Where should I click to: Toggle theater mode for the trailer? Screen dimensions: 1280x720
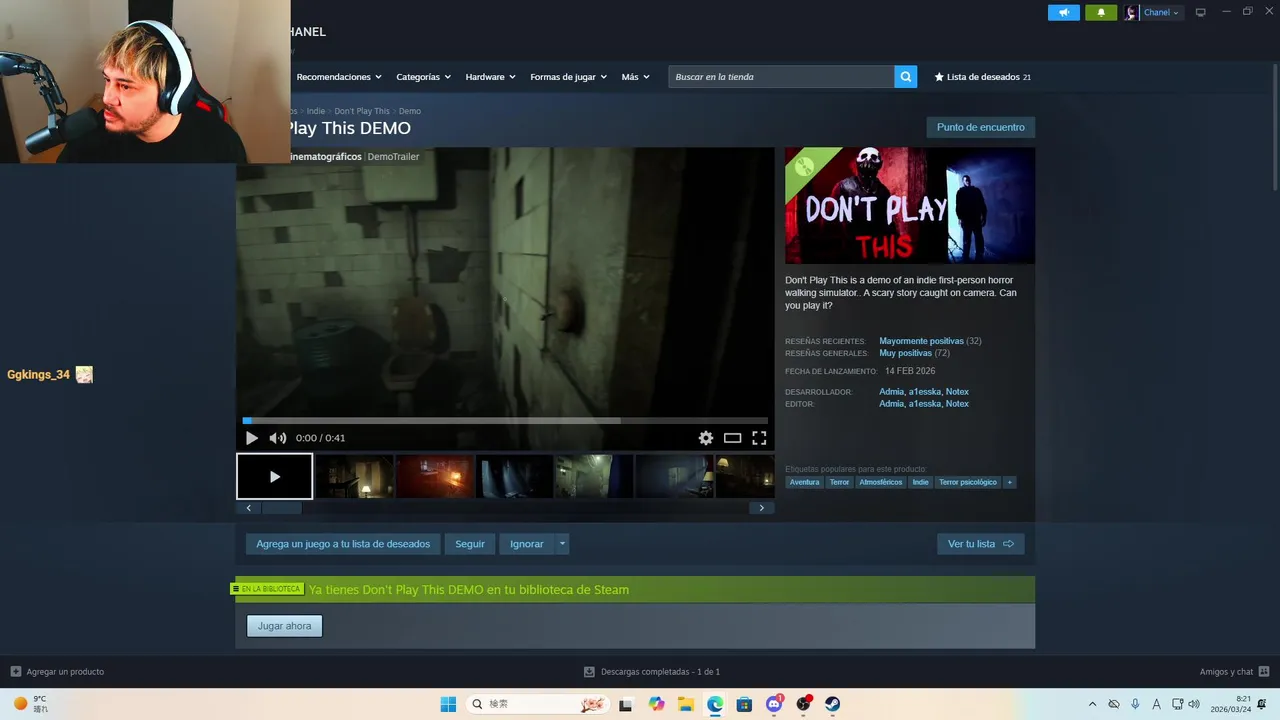[733, 438]
